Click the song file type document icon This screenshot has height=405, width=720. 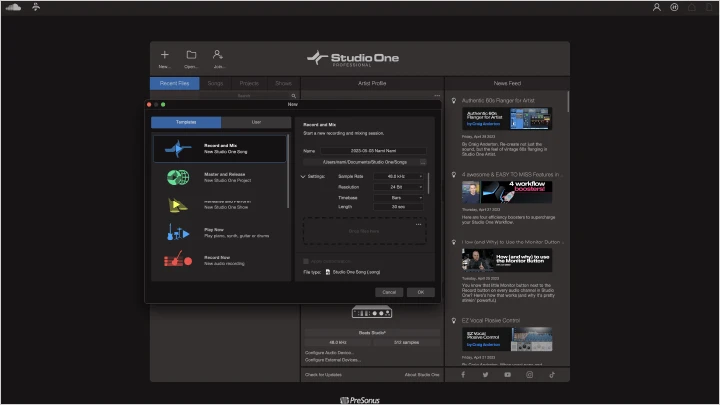coord(328,272)
